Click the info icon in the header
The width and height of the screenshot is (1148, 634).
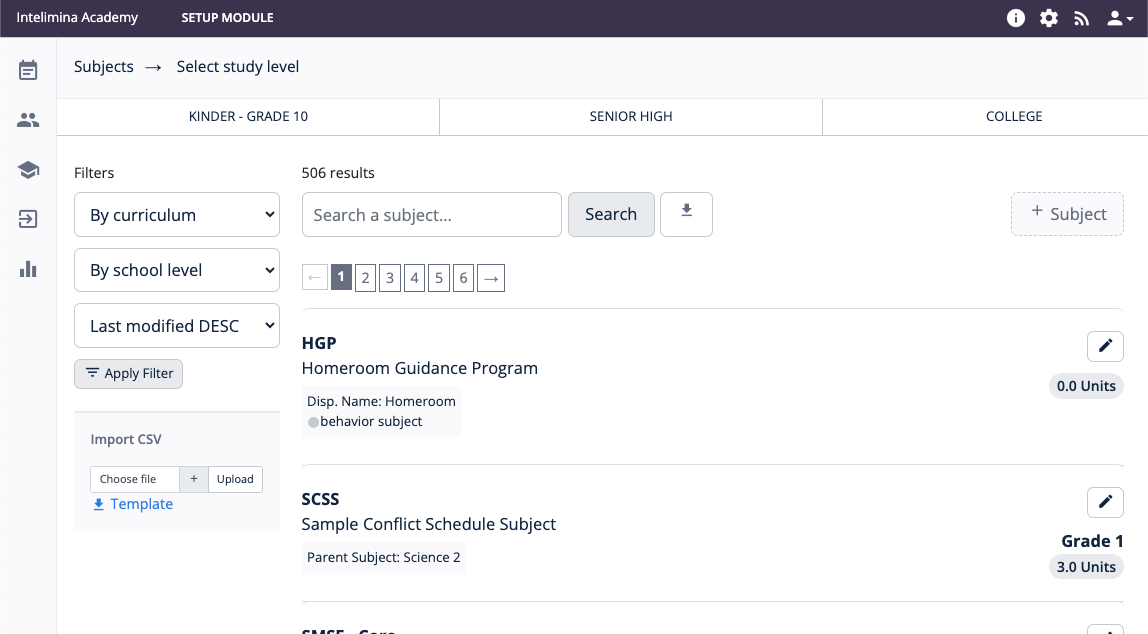tap(1016, 18)
